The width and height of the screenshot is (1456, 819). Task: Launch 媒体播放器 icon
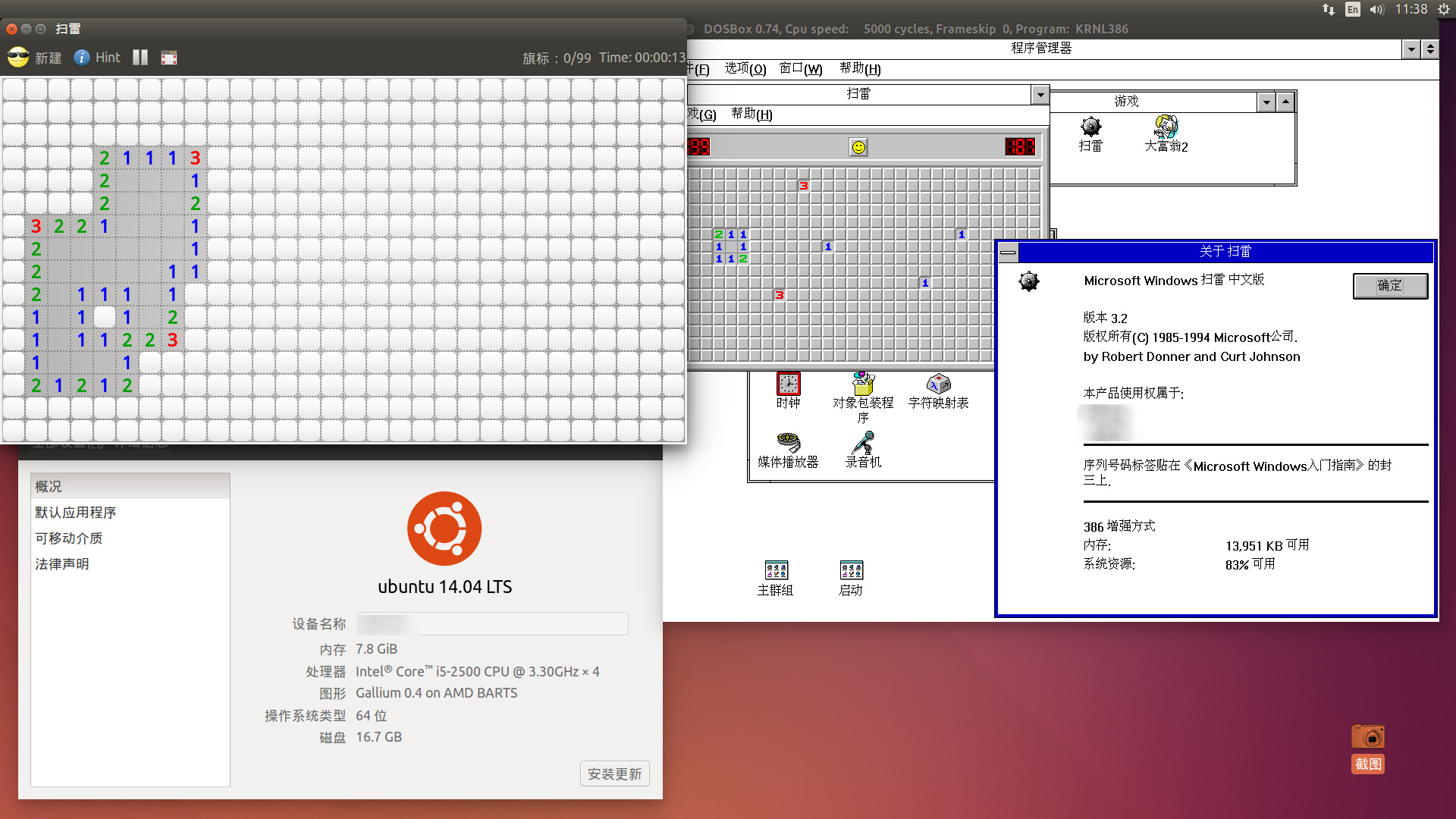point(788,450)
